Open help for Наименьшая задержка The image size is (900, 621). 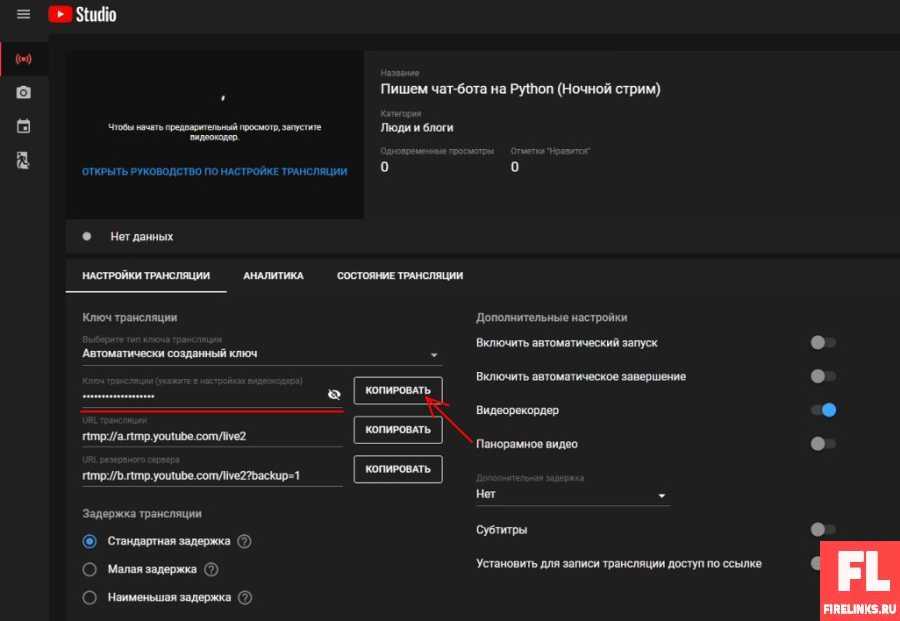coord(245,597)
